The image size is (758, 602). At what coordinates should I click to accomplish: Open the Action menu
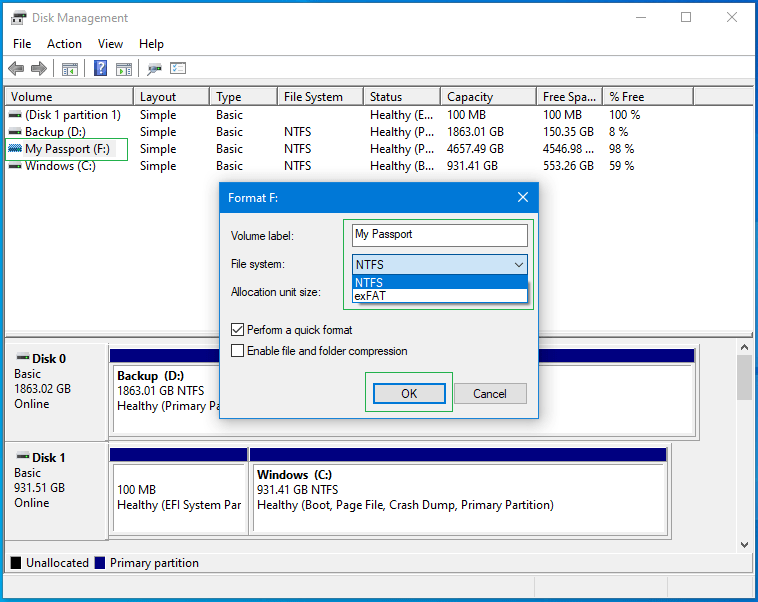64,44
